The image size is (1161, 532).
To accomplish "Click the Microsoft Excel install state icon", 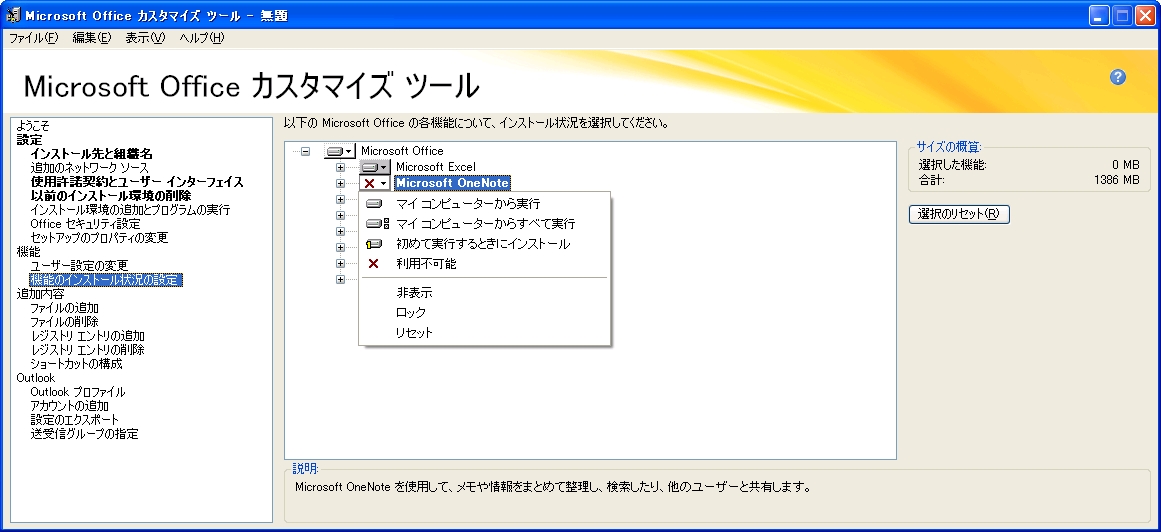I will [x=371, y=167].
